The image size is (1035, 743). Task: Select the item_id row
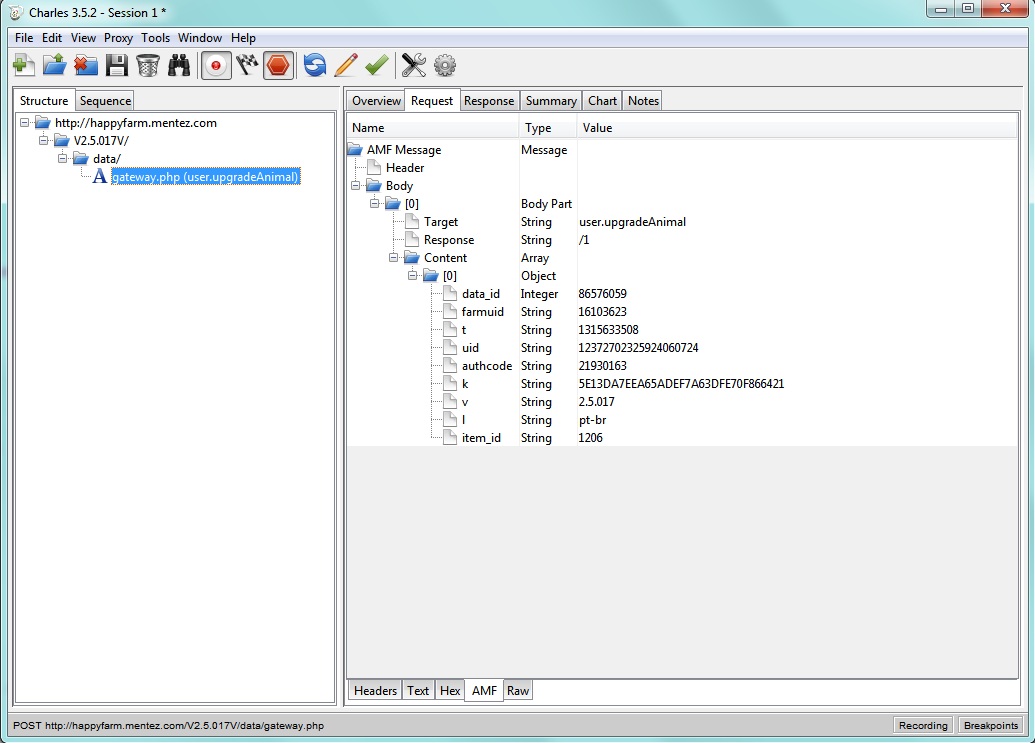682,437
